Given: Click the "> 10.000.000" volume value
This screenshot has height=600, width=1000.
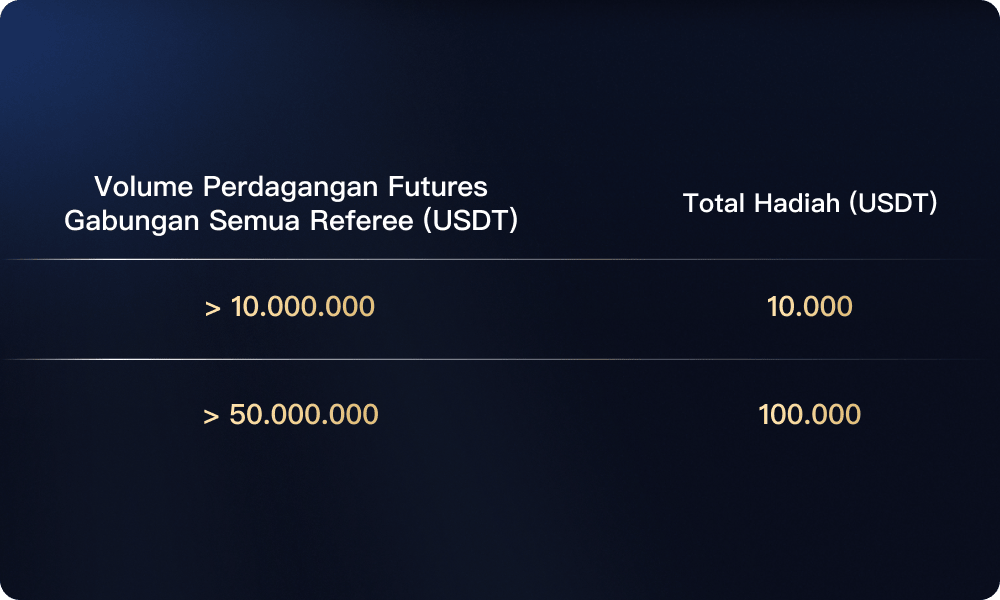Looking at the screenshot, I should [290, 307].
